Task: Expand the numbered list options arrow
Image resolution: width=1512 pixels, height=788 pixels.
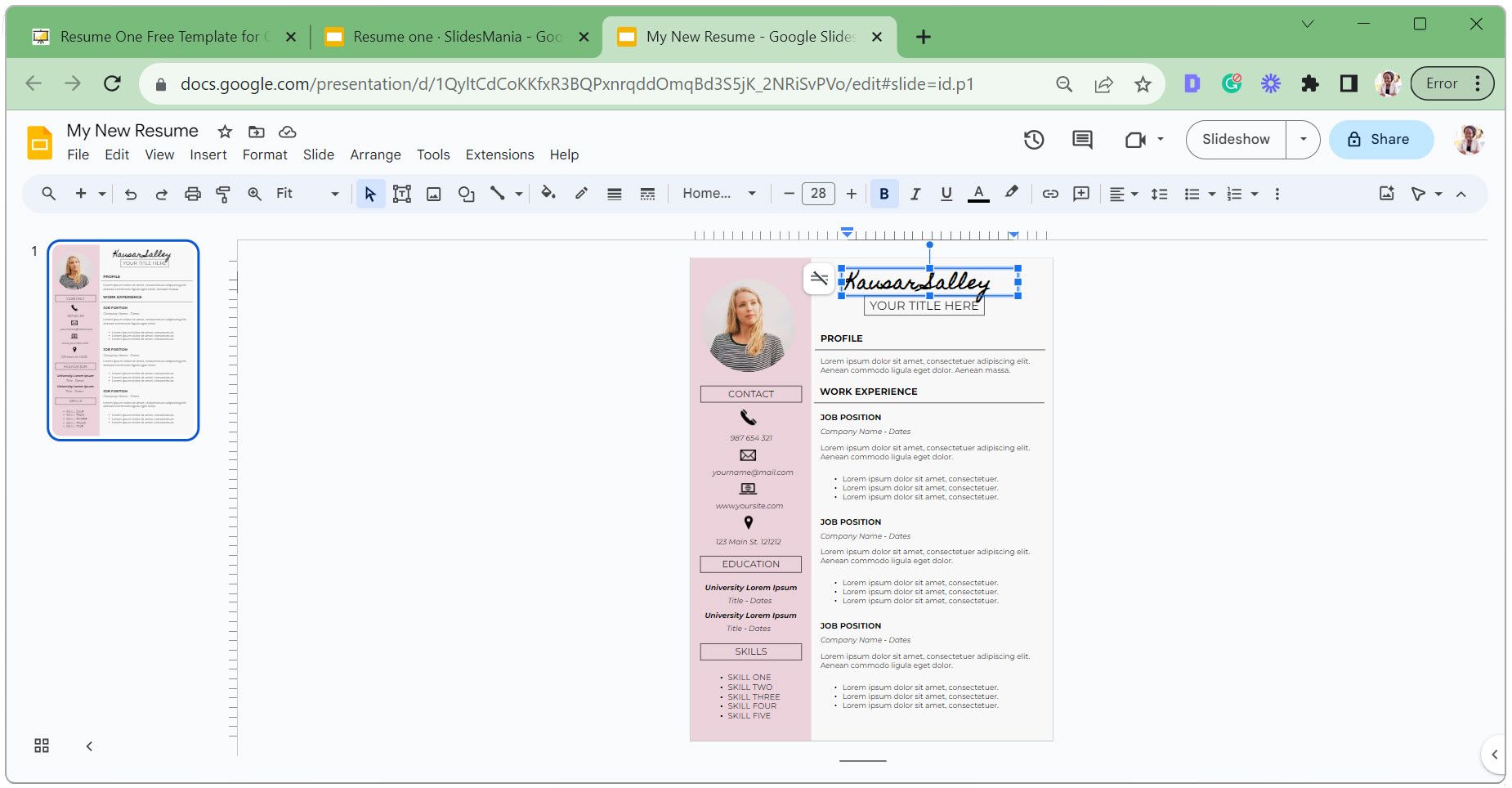Action: pos(1255,194)
